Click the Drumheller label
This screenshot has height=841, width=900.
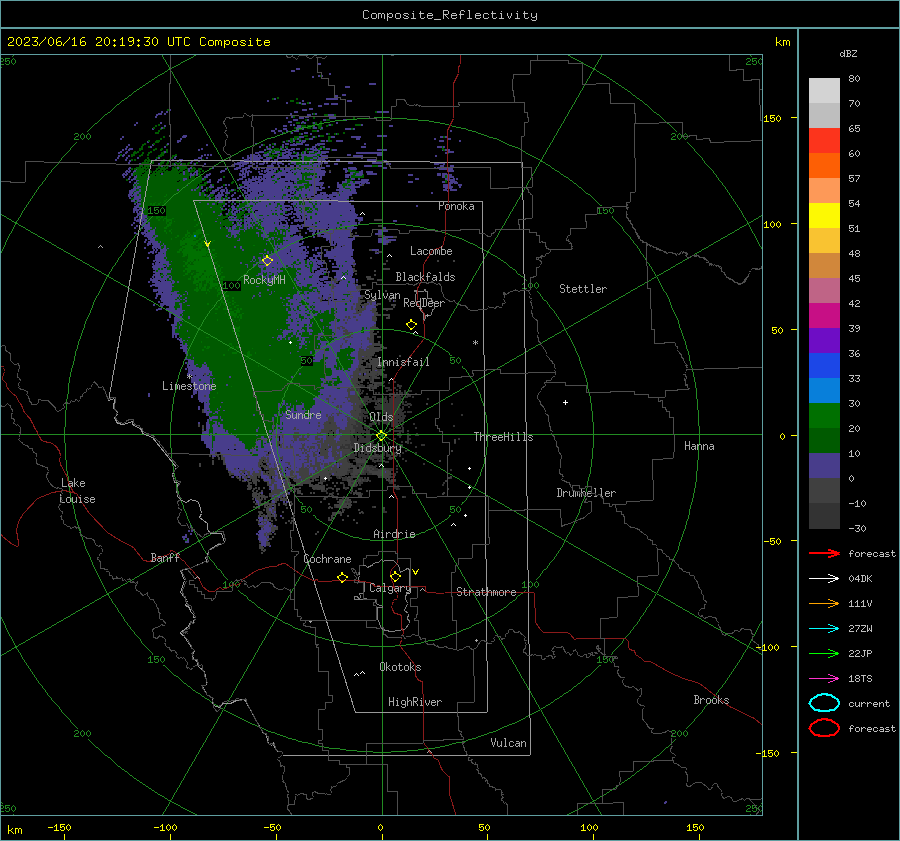tap(586, 493)
